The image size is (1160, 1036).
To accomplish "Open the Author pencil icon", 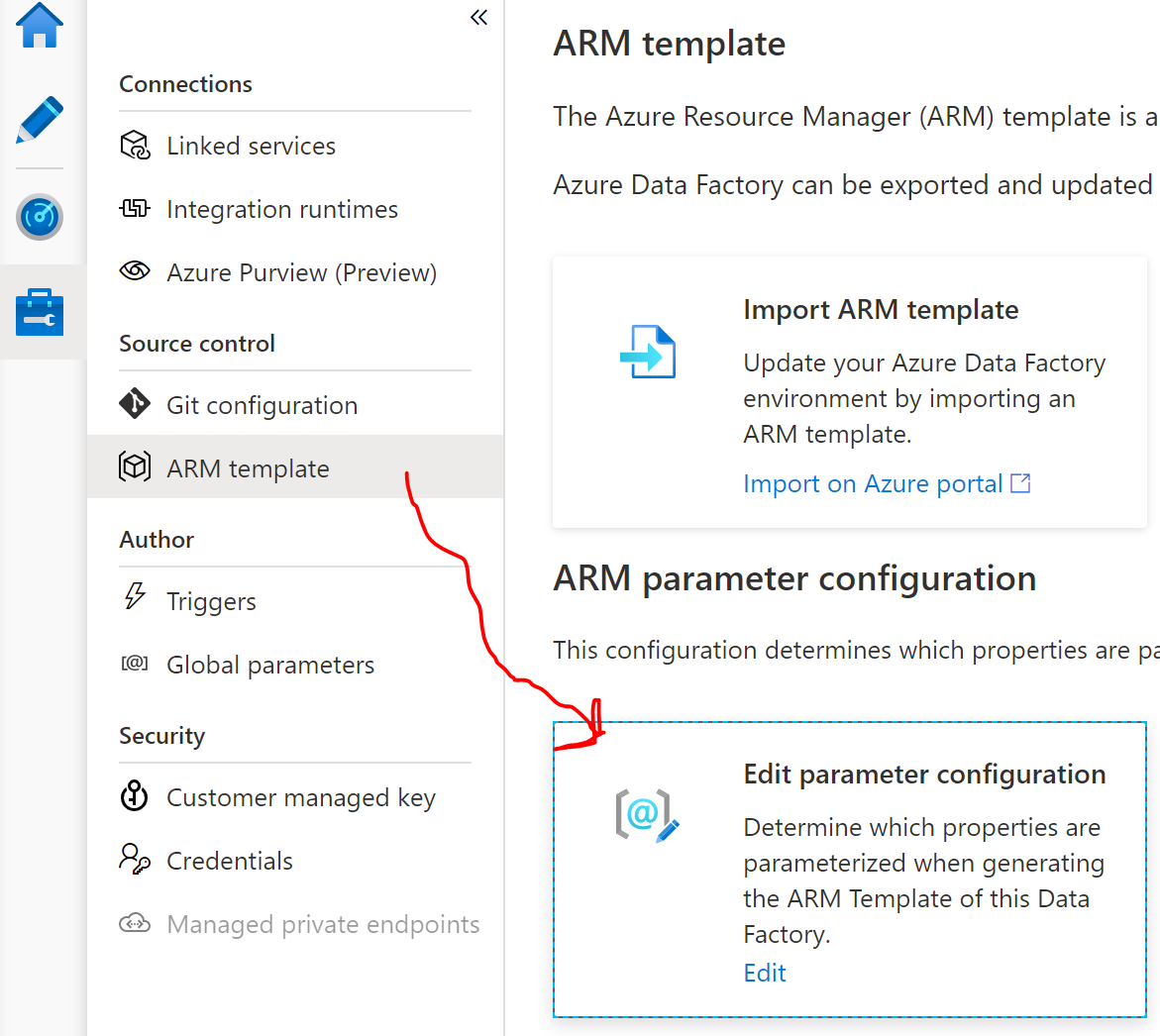I will [40, 119].
